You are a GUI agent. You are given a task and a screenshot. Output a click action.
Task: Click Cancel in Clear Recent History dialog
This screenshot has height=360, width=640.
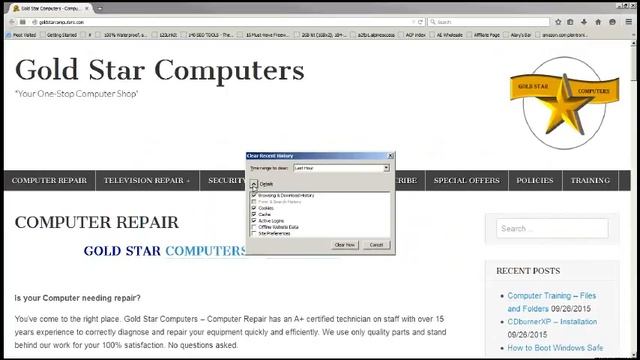tap(376, 245)
